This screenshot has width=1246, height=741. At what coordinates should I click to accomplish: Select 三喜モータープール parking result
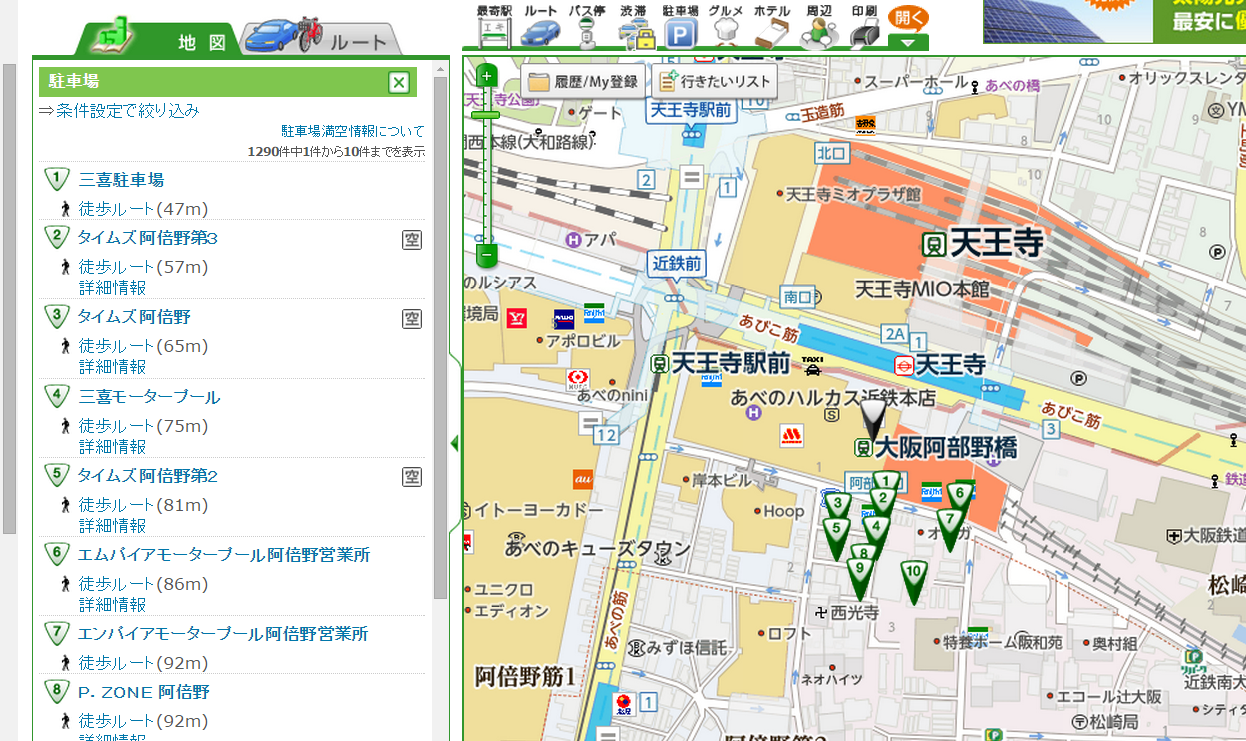[149, 397]
